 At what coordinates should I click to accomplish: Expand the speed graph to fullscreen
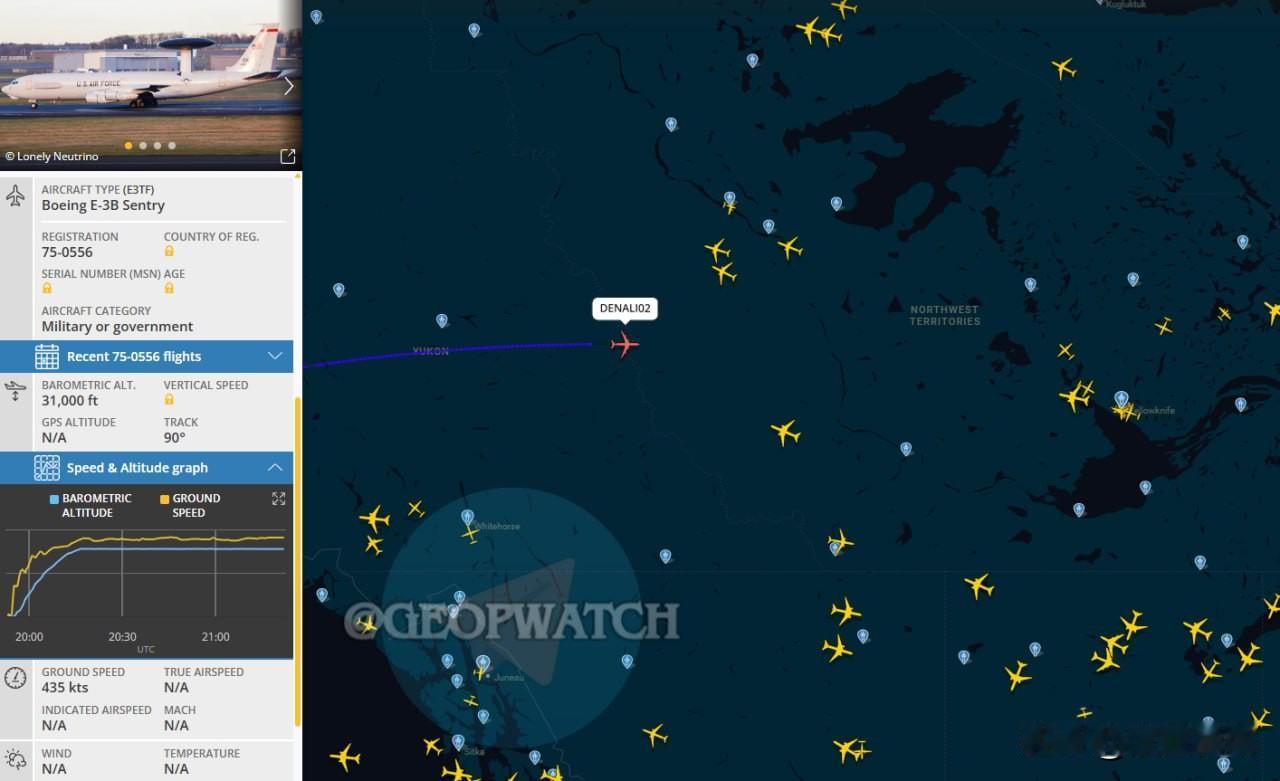click(x=279, y=498)
